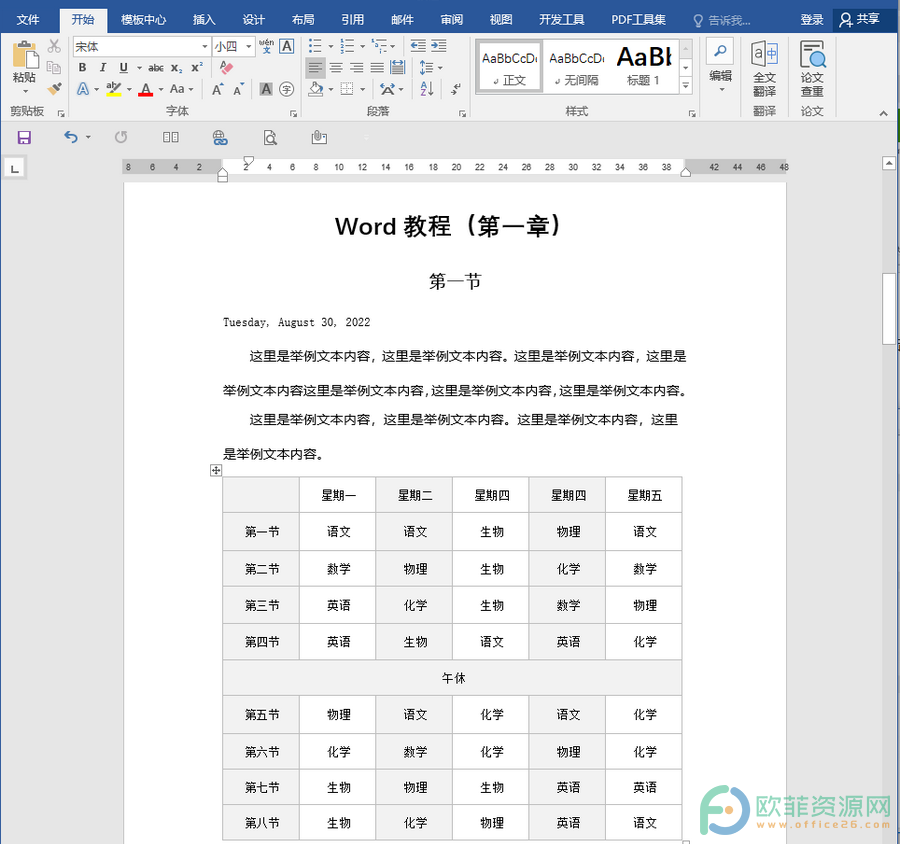
Task: Toggle Bold formatting
Action: (82, 68)
